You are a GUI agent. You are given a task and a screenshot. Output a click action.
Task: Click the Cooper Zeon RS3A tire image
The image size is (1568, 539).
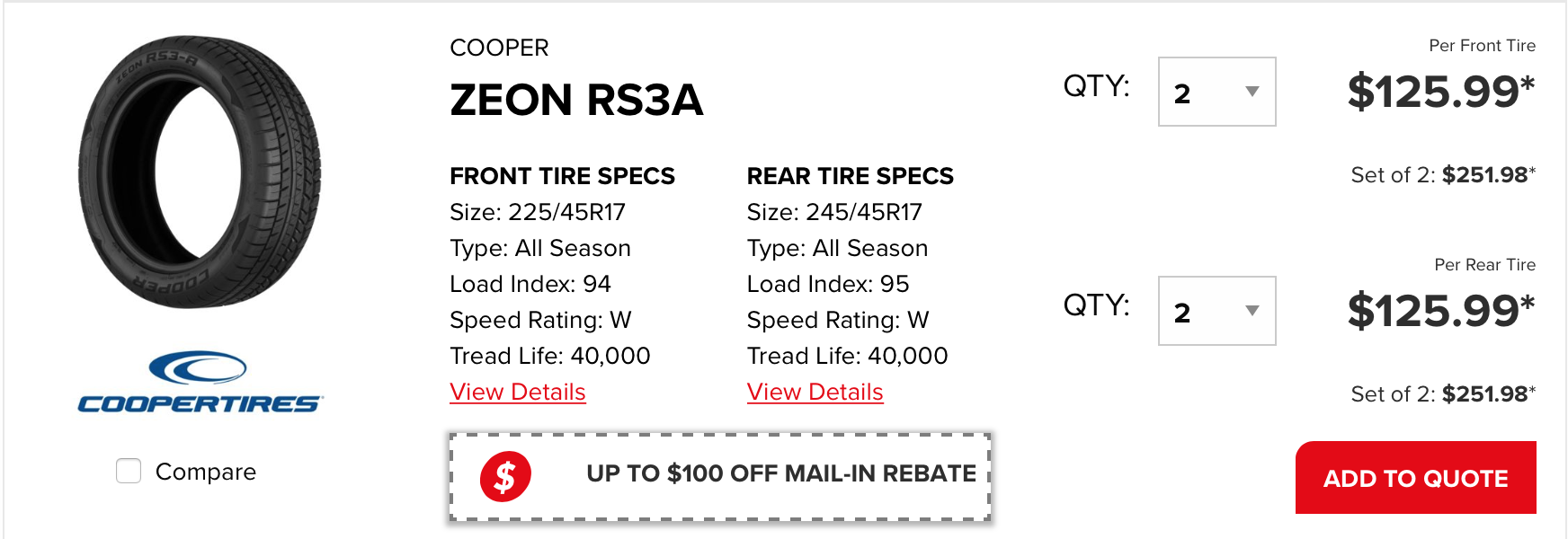[200, 172]
